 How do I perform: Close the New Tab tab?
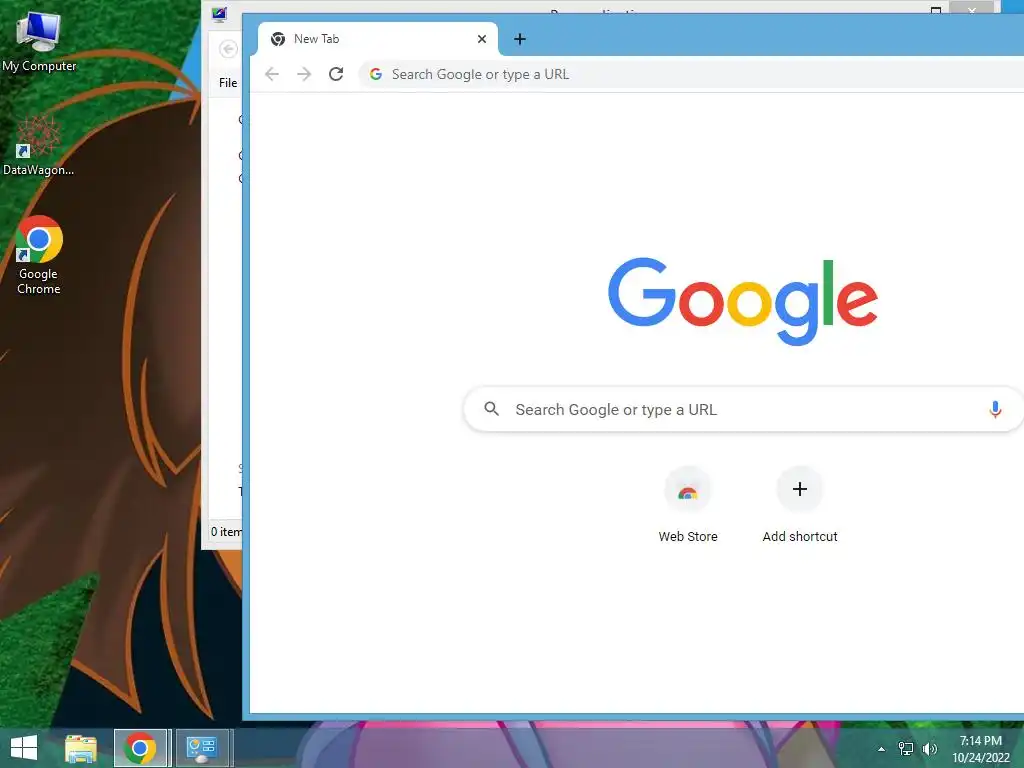click(x=482, y=39)
